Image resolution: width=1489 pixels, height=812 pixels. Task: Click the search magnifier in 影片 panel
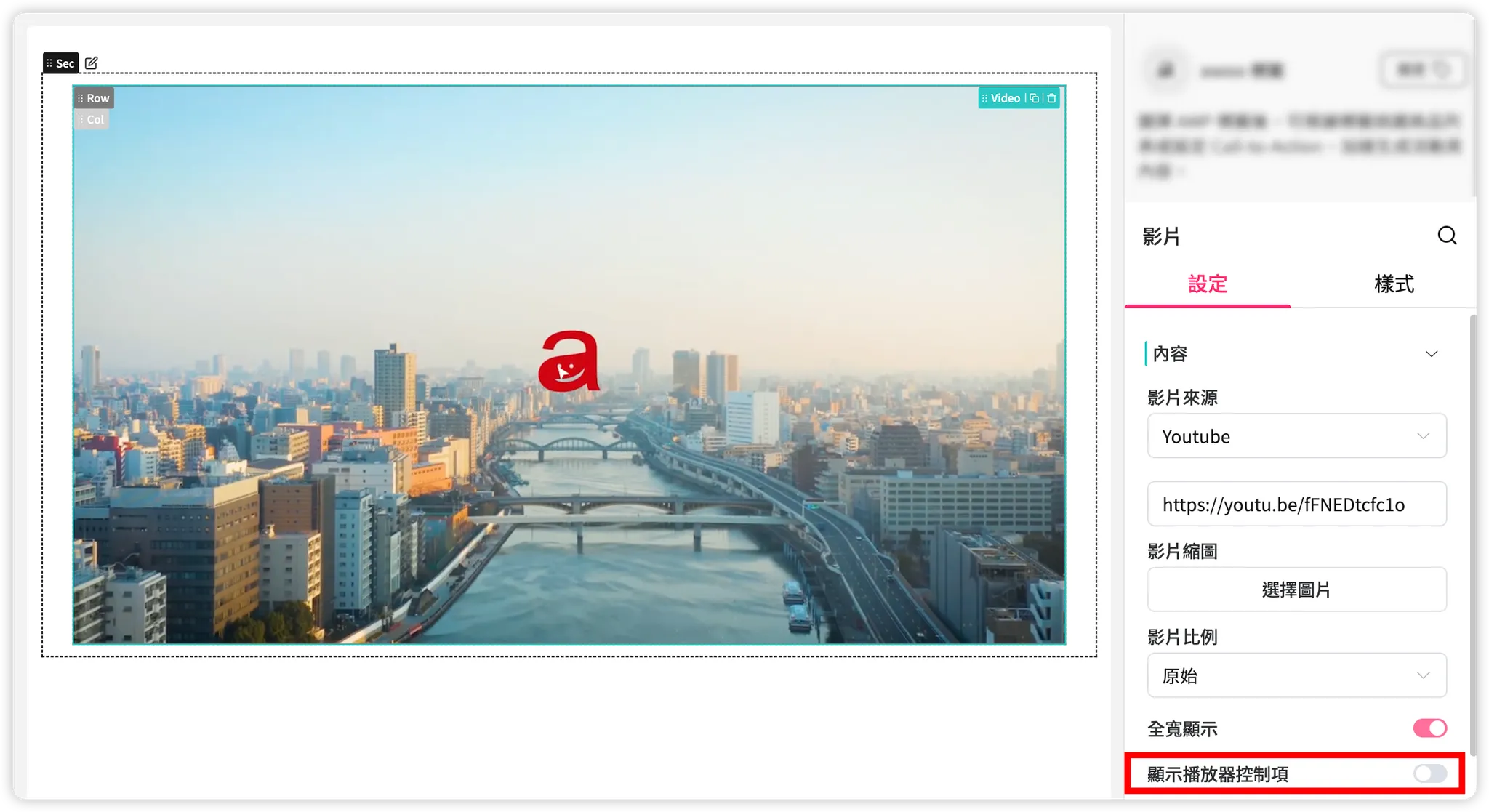pos(1446,236)
